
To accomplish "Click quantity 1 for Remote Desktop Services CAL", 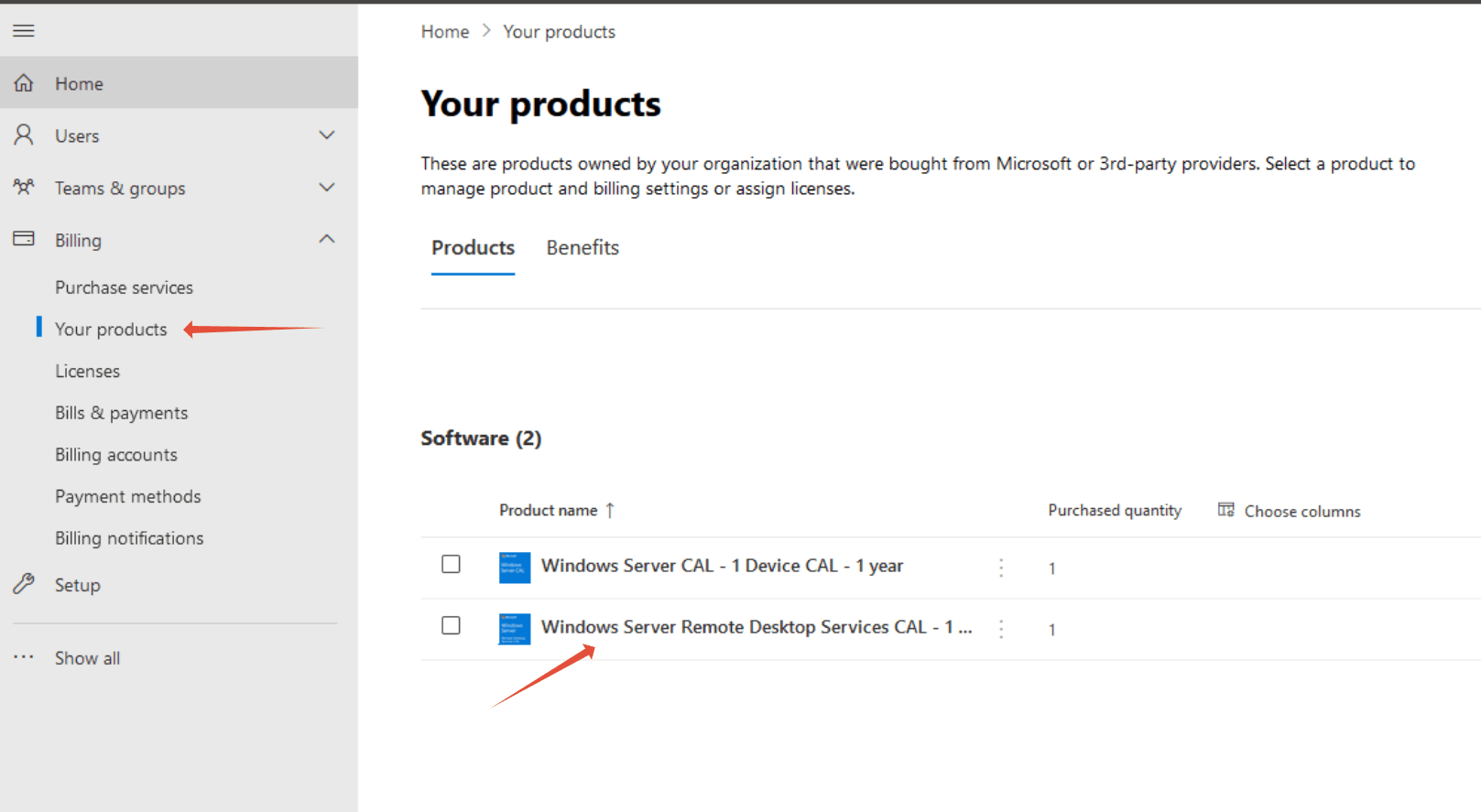I will pyautogui.click(x=1052, y=630).
